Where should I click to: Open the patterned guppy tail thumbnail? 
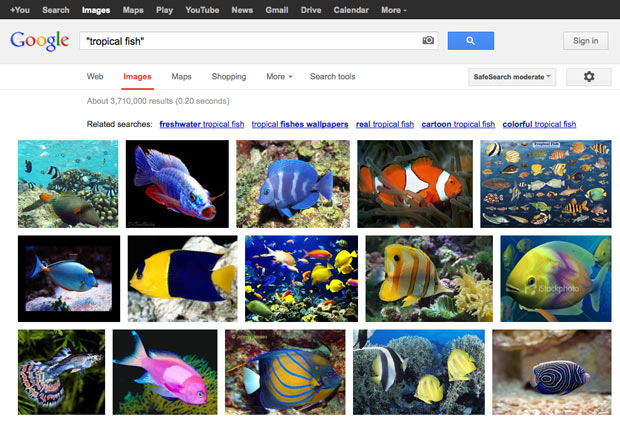[62, 372]
